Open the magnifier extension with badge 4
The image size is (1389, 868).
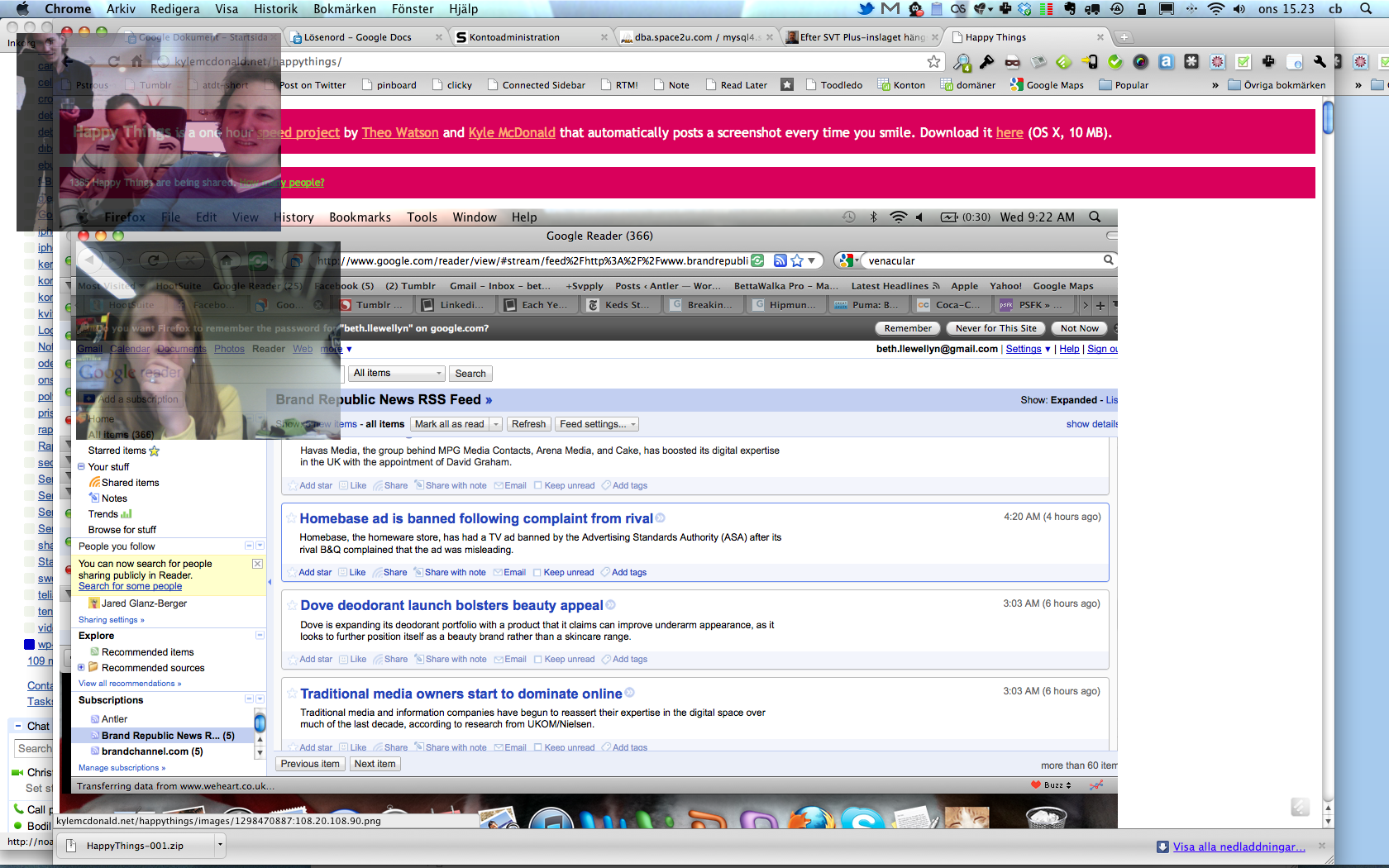click(x=962, y=63)
